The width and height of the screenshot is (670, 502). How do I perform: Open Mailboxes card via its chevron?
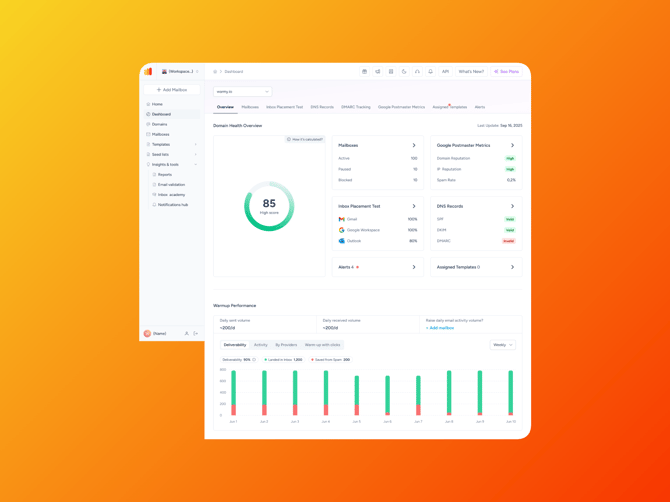click(x=414, y=145)
